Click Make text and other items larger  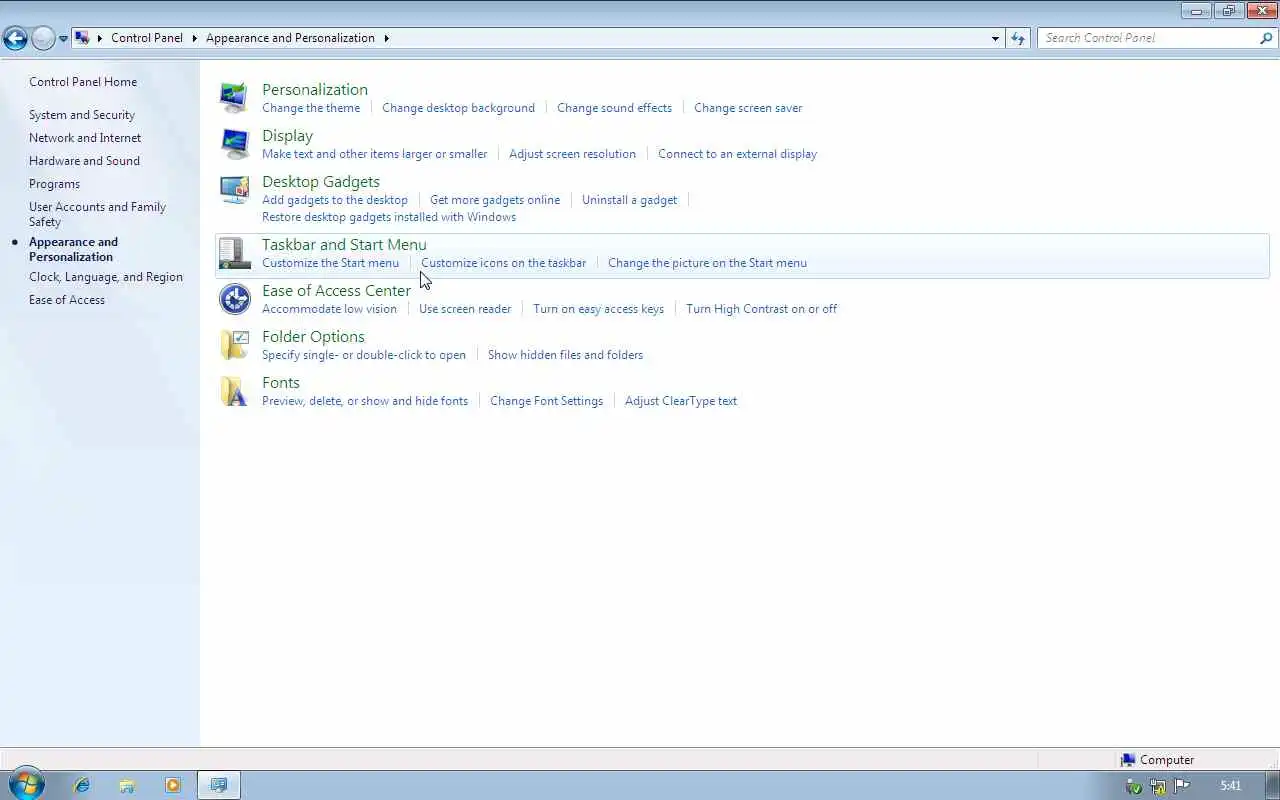tap(375, 154)
